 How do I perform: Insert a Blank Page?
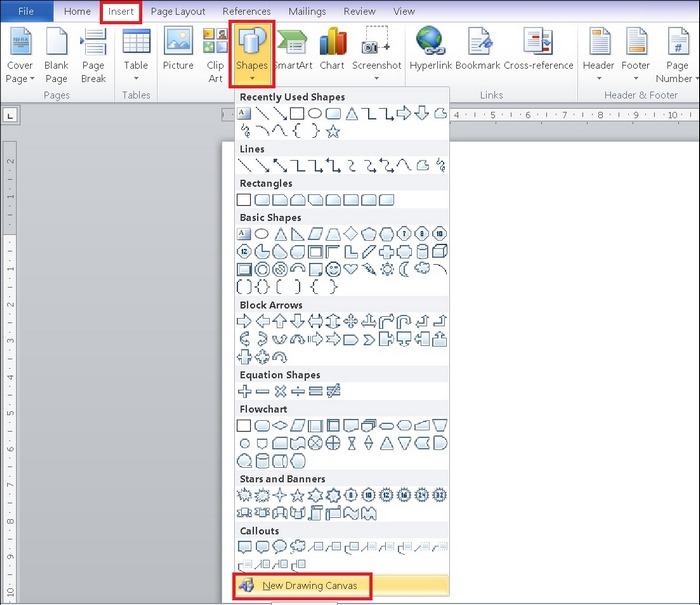(56, 55)
